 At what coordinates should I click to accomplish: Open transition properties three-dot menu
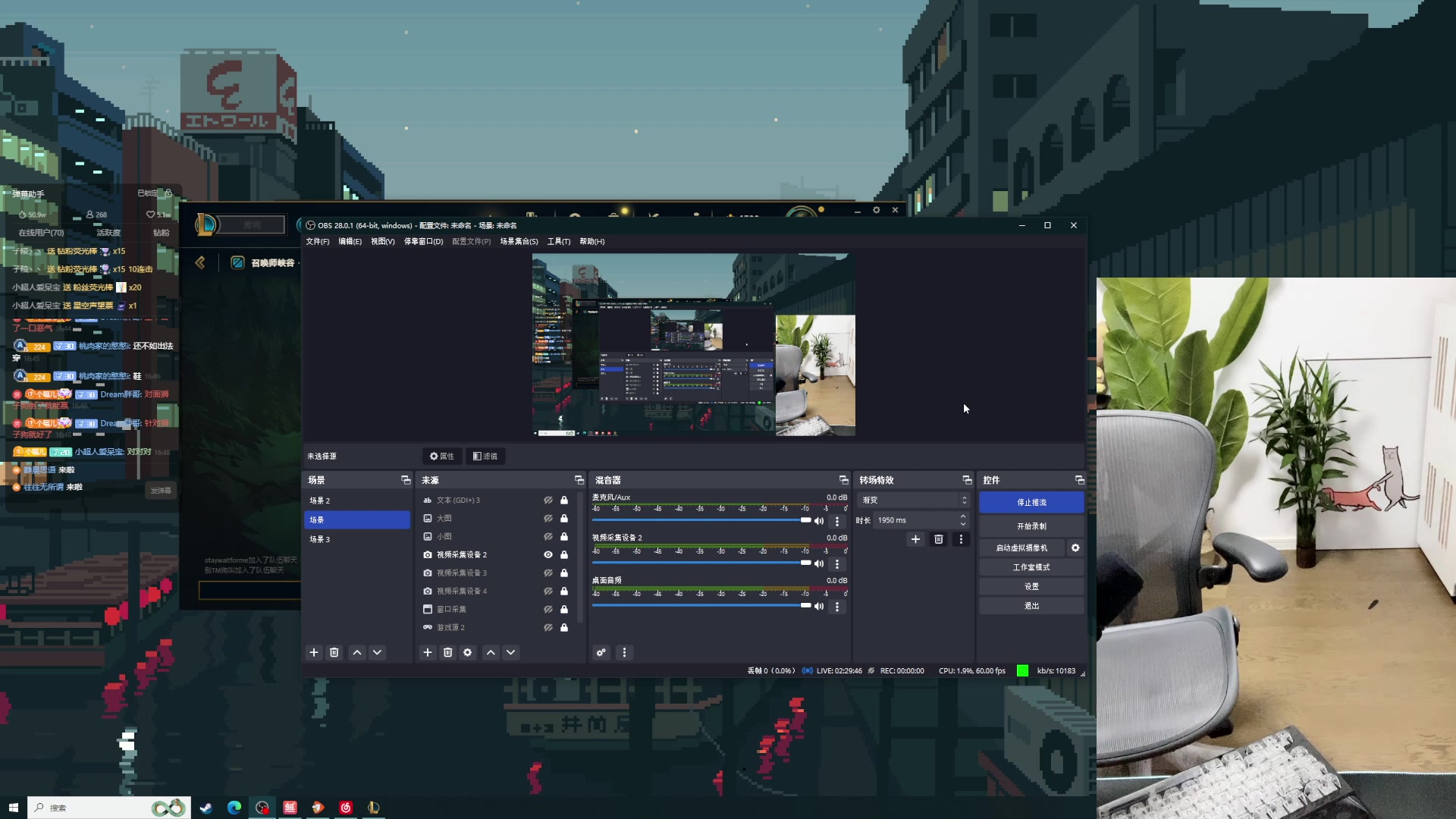point(961,539)
